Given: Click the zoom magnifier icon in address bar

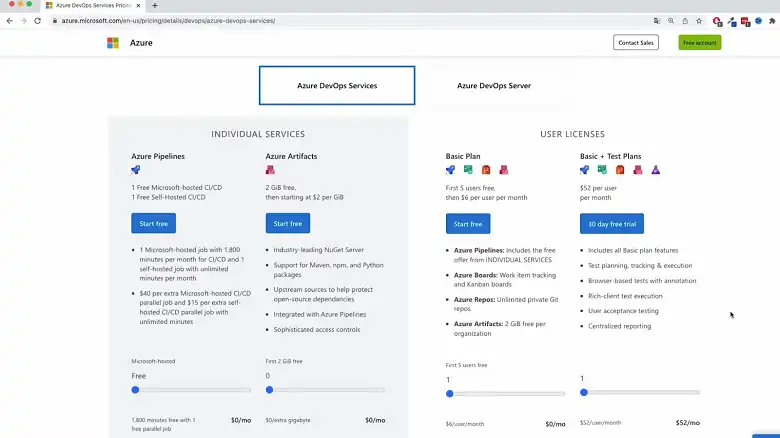Looking at the screenshot, I should click(671, 21).
